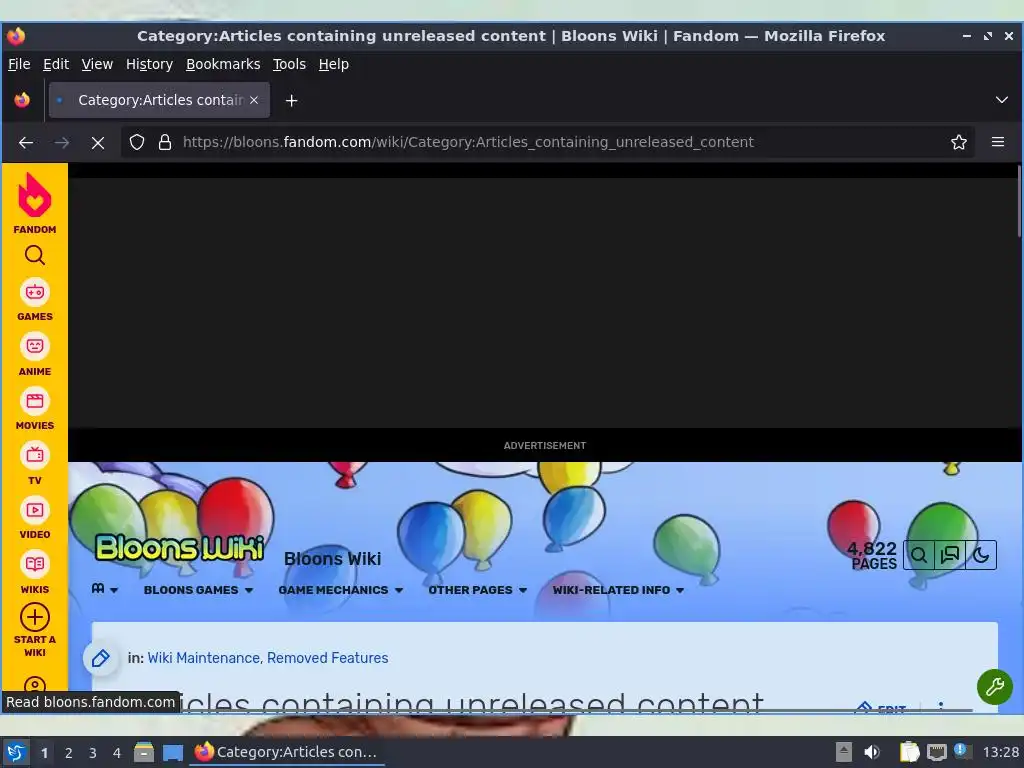Screen dimensions: 1024x768
Task: Open the History menu
Action: tap(149, 64)
